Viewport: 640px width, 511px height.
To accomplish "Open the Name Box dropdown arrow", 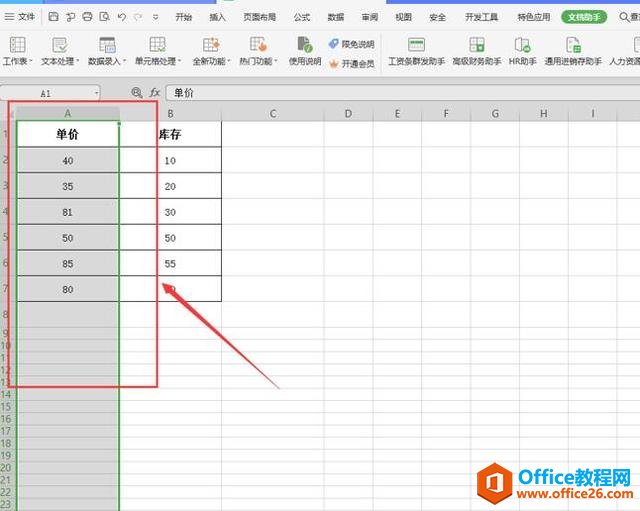I will tap(96, 92).
